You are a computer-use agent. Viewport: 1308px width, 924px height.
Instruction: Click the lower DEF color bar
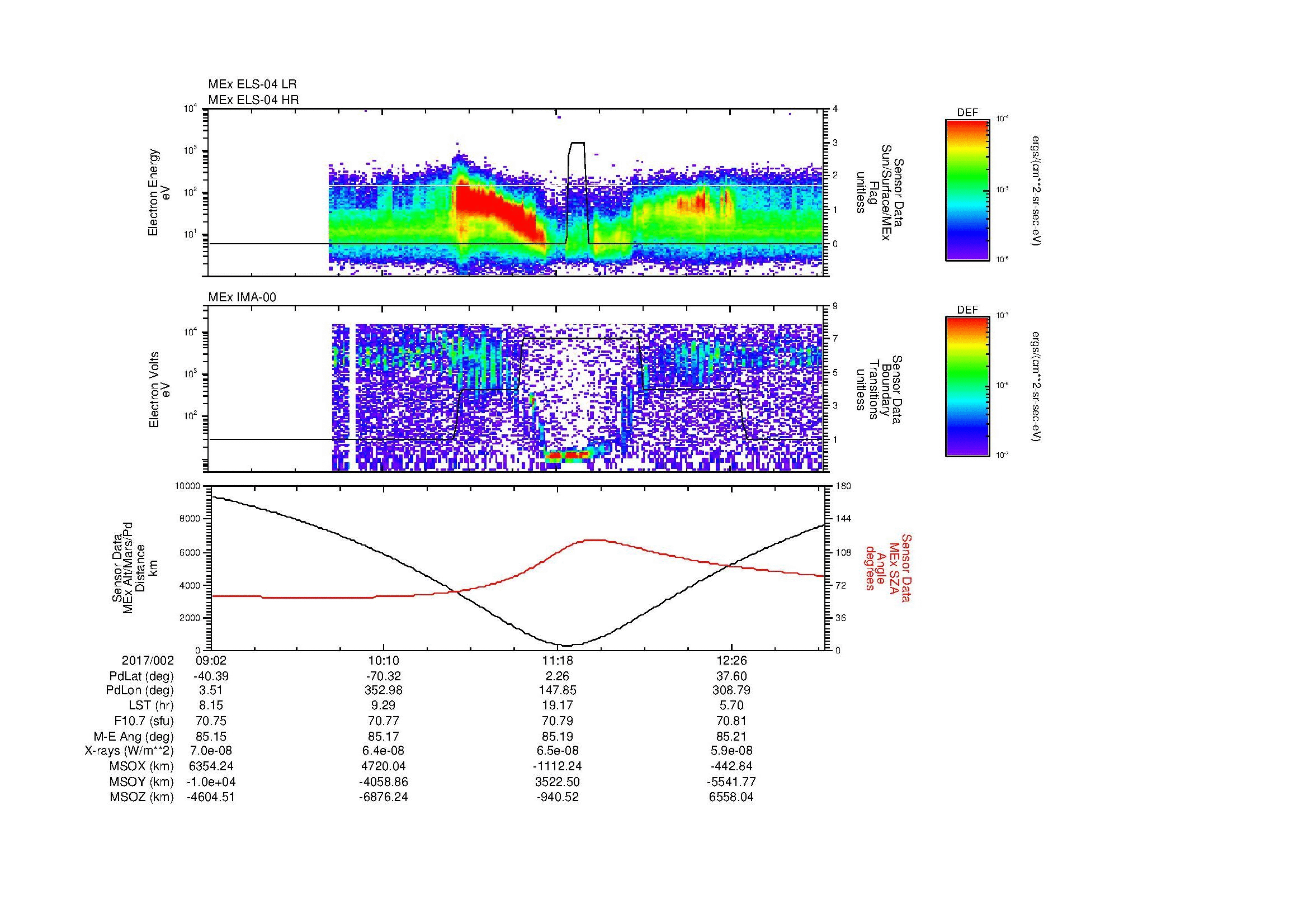click(967, 387)
